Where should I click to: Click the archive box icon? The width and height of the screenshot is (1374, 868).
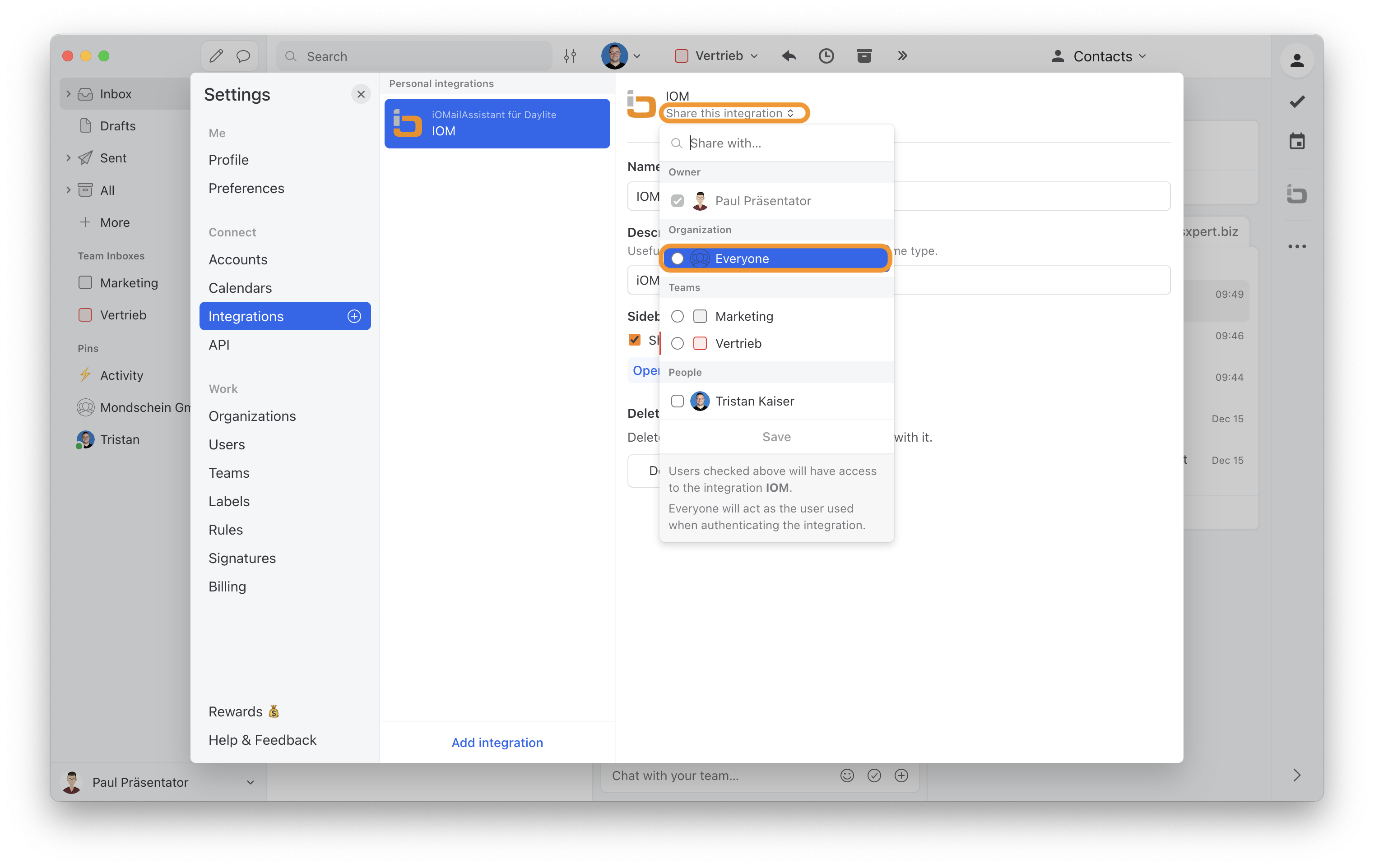[x=864, y=56]
